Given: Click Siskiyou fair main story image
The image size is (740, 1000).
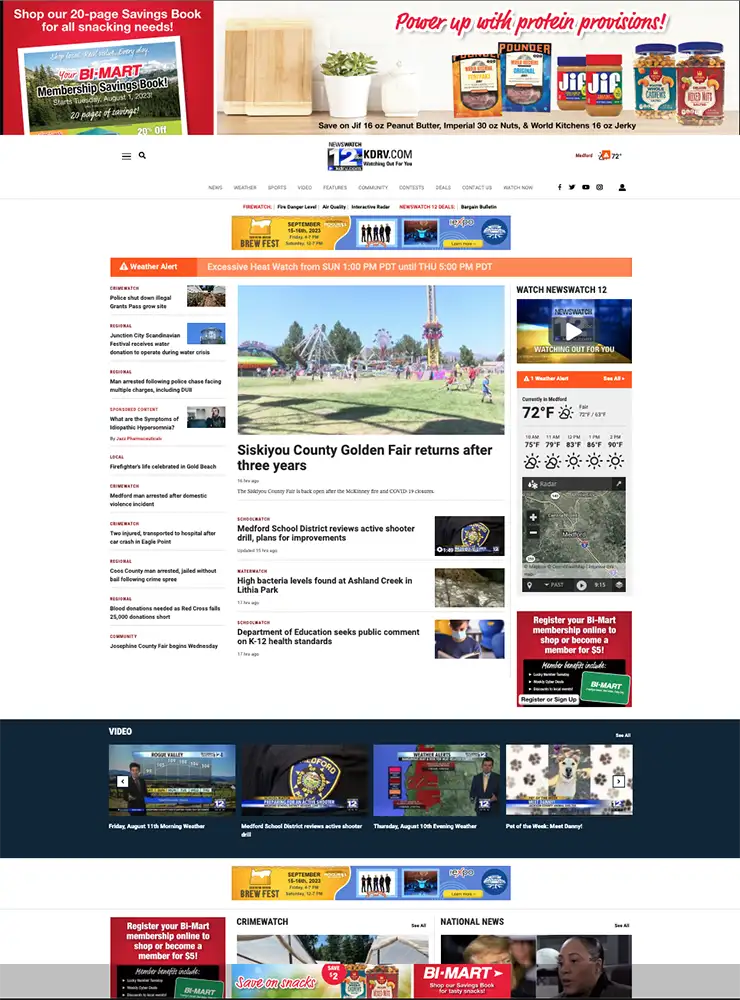Looking at the screenshot, I should [371, 360].
